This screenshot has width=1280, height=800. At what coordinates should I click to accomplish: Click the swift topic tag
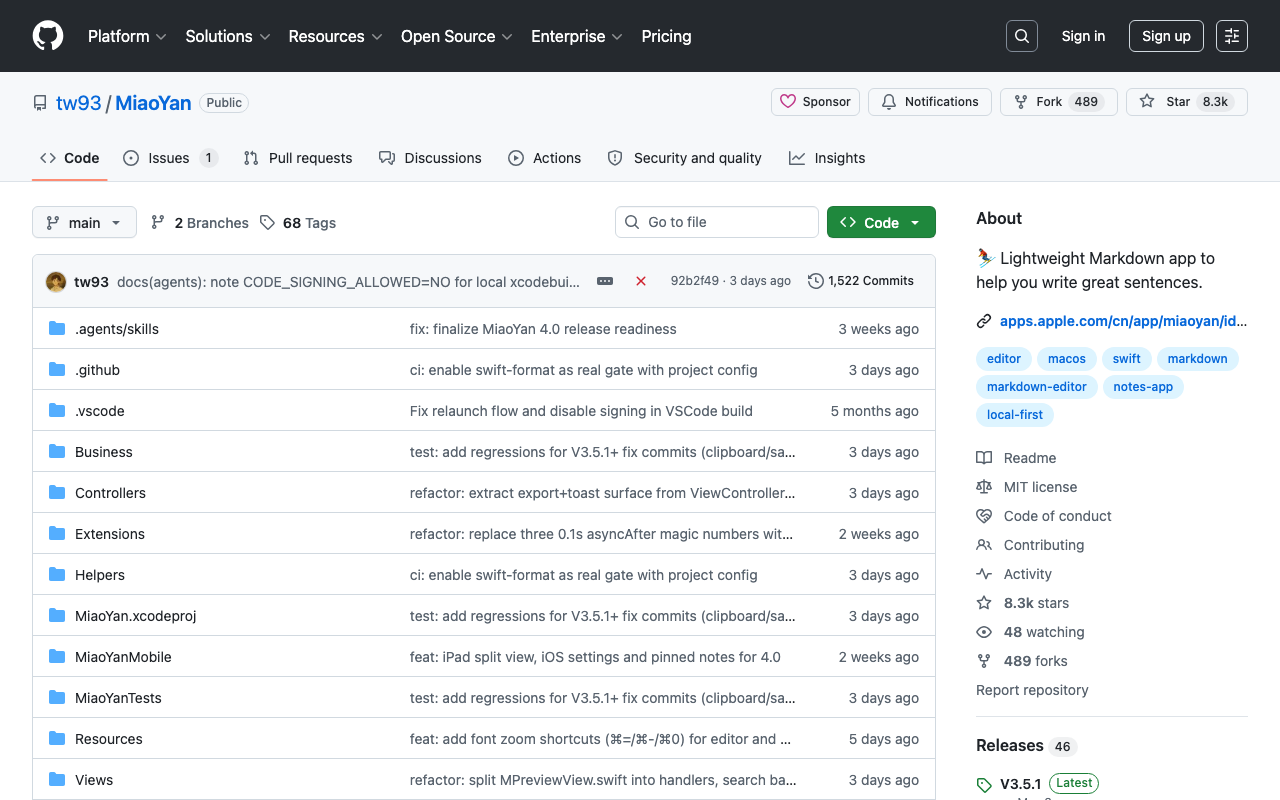click(x=1127, y=359)
